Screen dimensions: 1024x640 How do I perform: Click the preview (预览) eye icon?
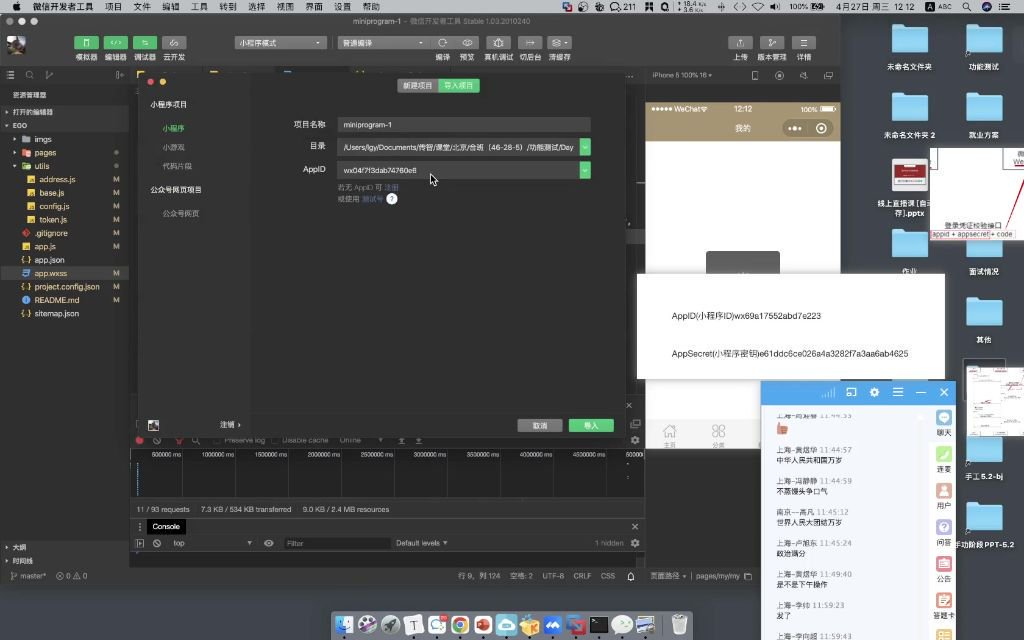(467, 42)
